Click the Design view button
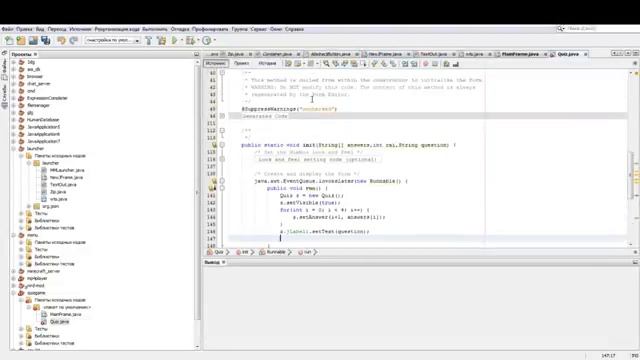The image size is (640, 360). tap(241, 63)
